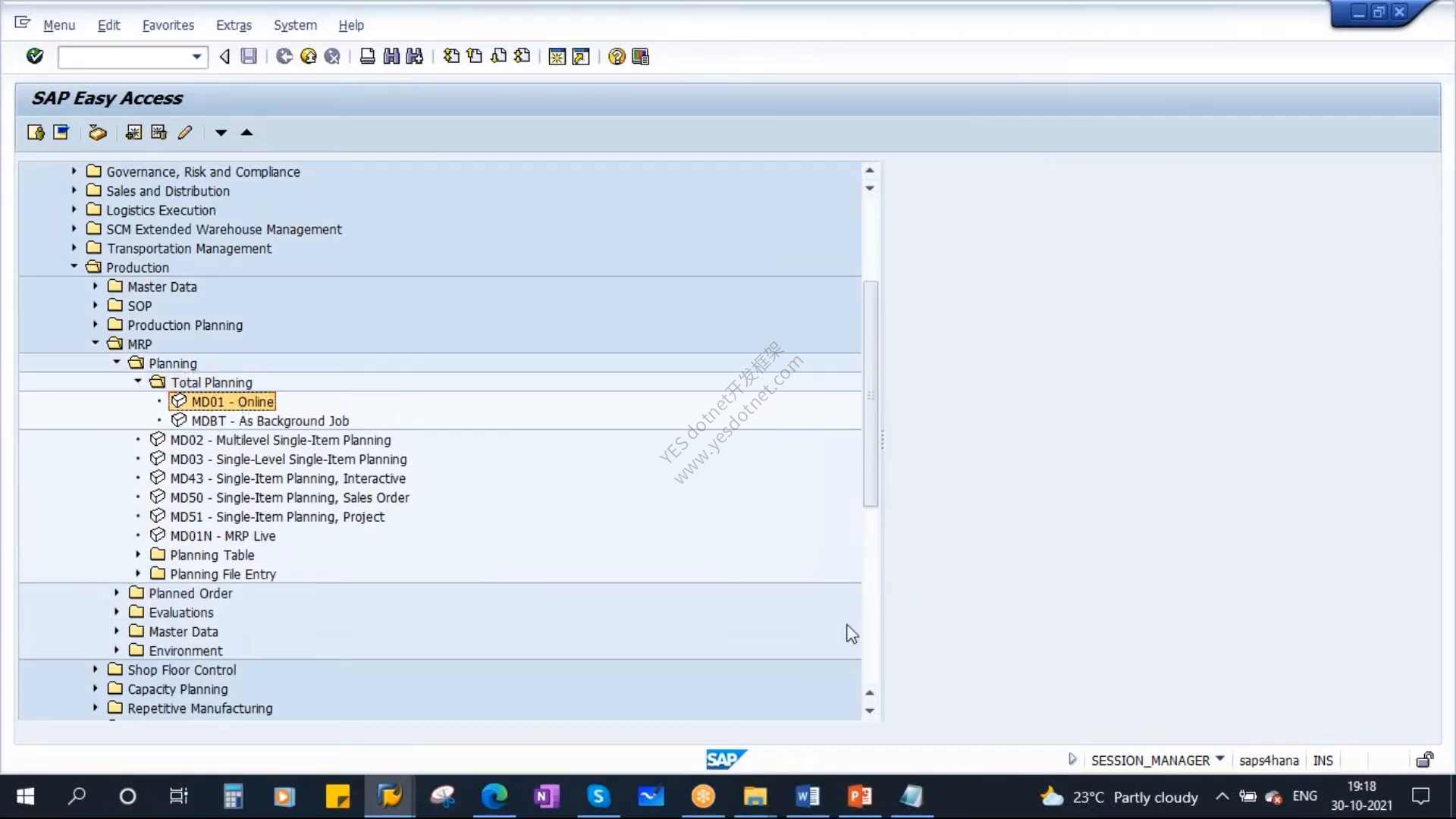This screenshot has width=1456, height=819.
Task: Open the SAP Business Workplace icon
Action: pos(97,133)
